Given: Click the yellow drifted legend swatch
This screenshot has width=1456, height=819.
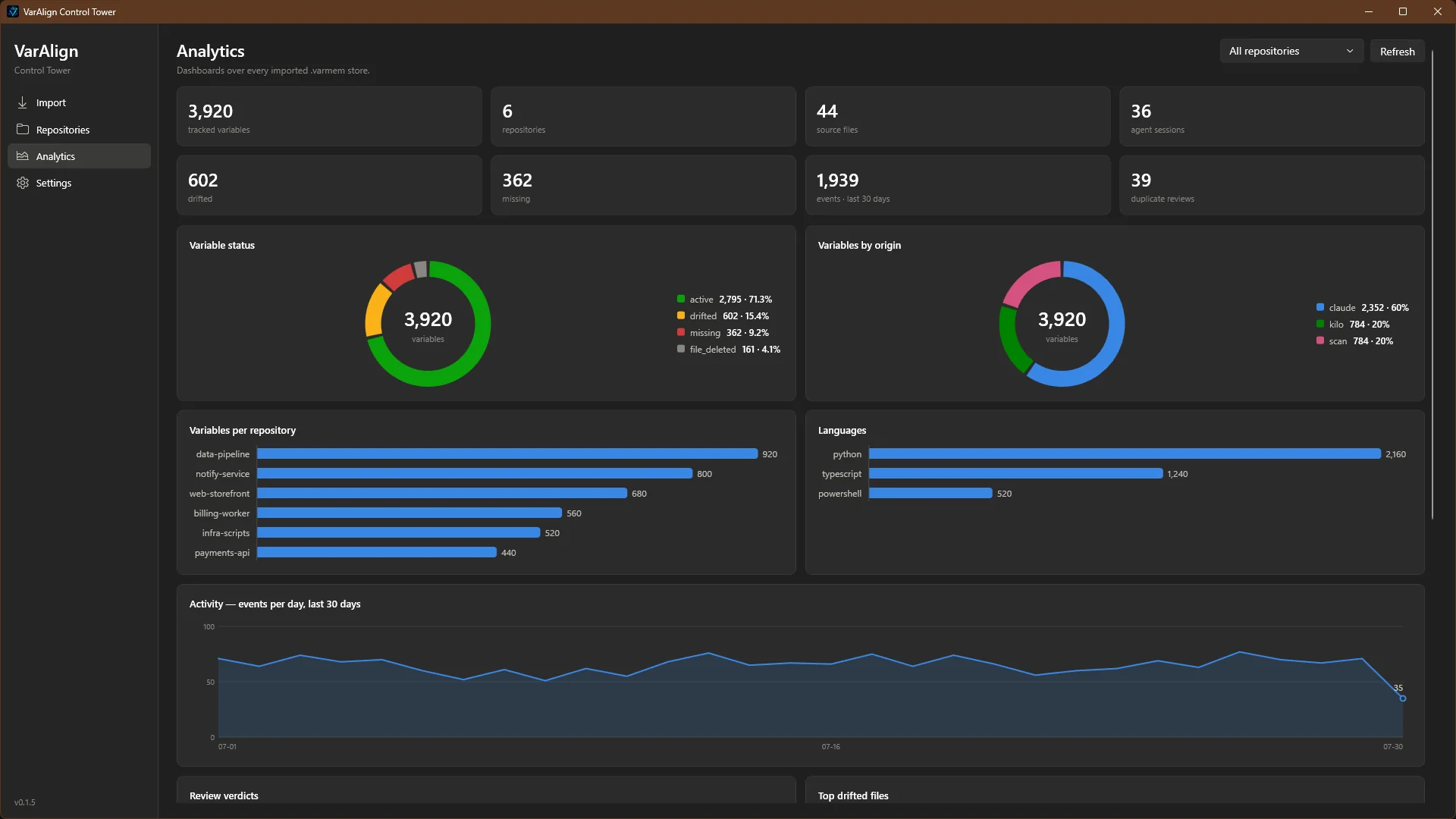Looking at the screenshot, I should [681, 315].
